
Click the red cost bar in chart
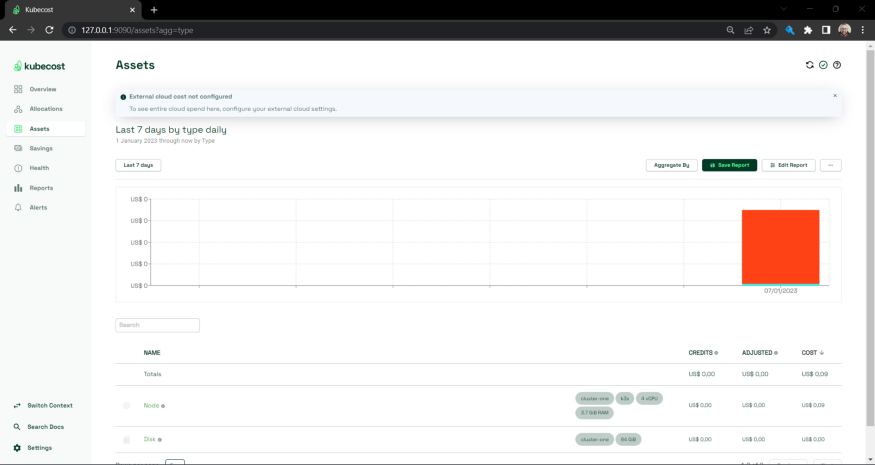pos(780,246)
